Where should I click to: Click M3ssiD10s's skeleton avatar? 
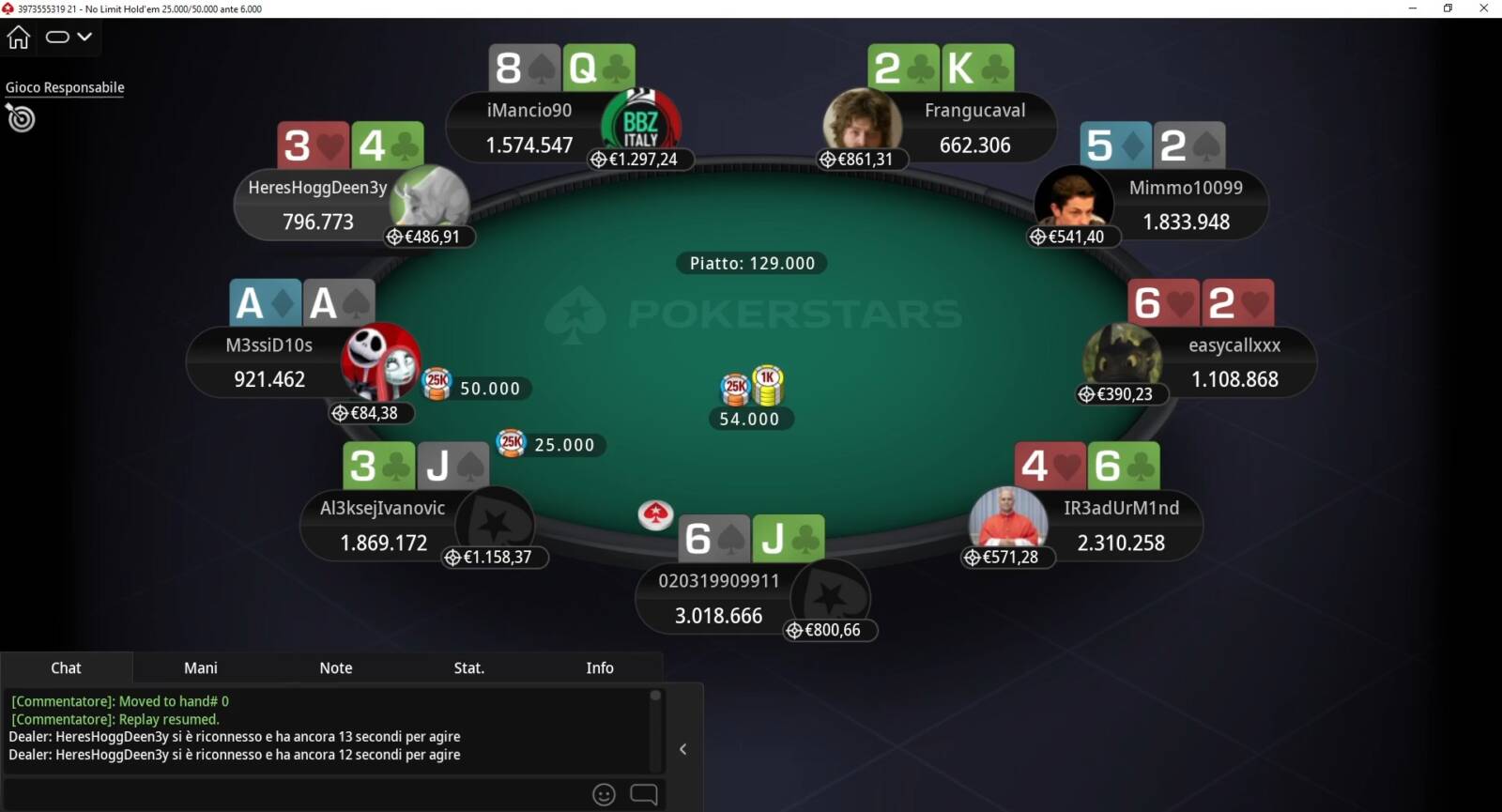click(381, 361)
